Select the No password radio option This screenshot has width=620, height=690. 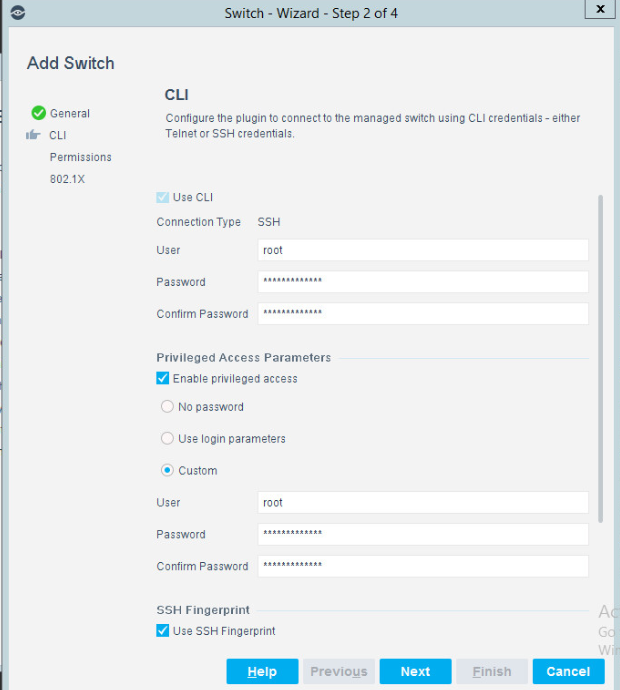167,407
